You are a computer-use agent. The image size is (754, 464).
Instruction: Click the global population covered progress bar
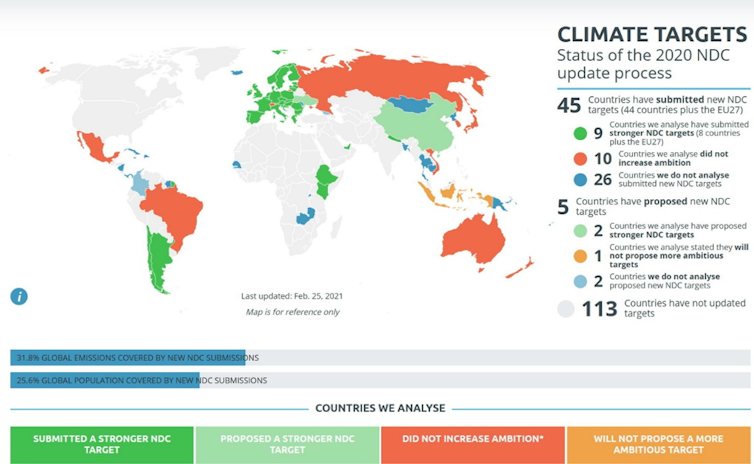[x=381, y=381]
